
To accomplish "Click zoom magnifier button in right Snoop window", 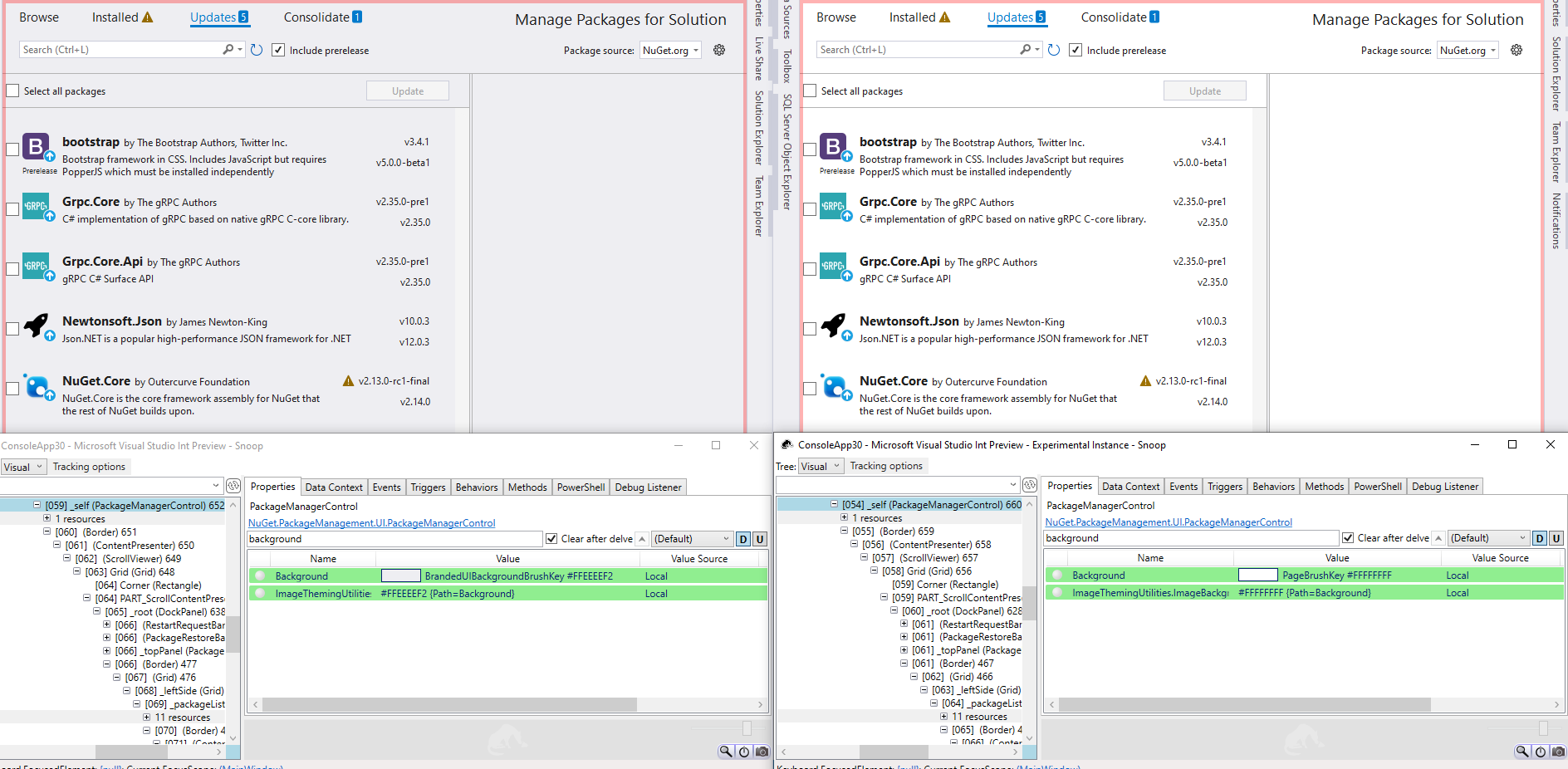I will [x=1522, y=752].
